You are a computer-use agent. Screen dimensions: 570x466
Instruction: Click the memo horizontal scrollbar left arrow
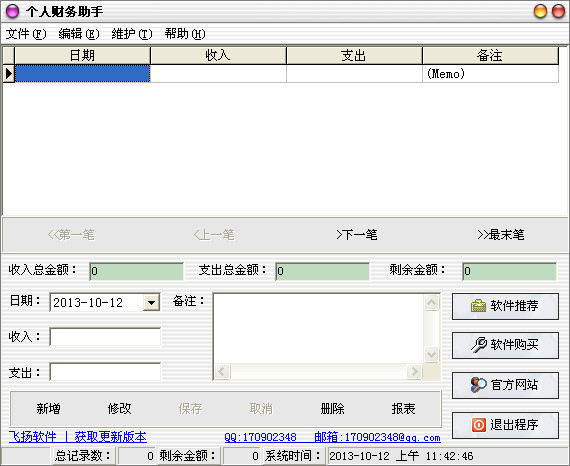[222, 371]
